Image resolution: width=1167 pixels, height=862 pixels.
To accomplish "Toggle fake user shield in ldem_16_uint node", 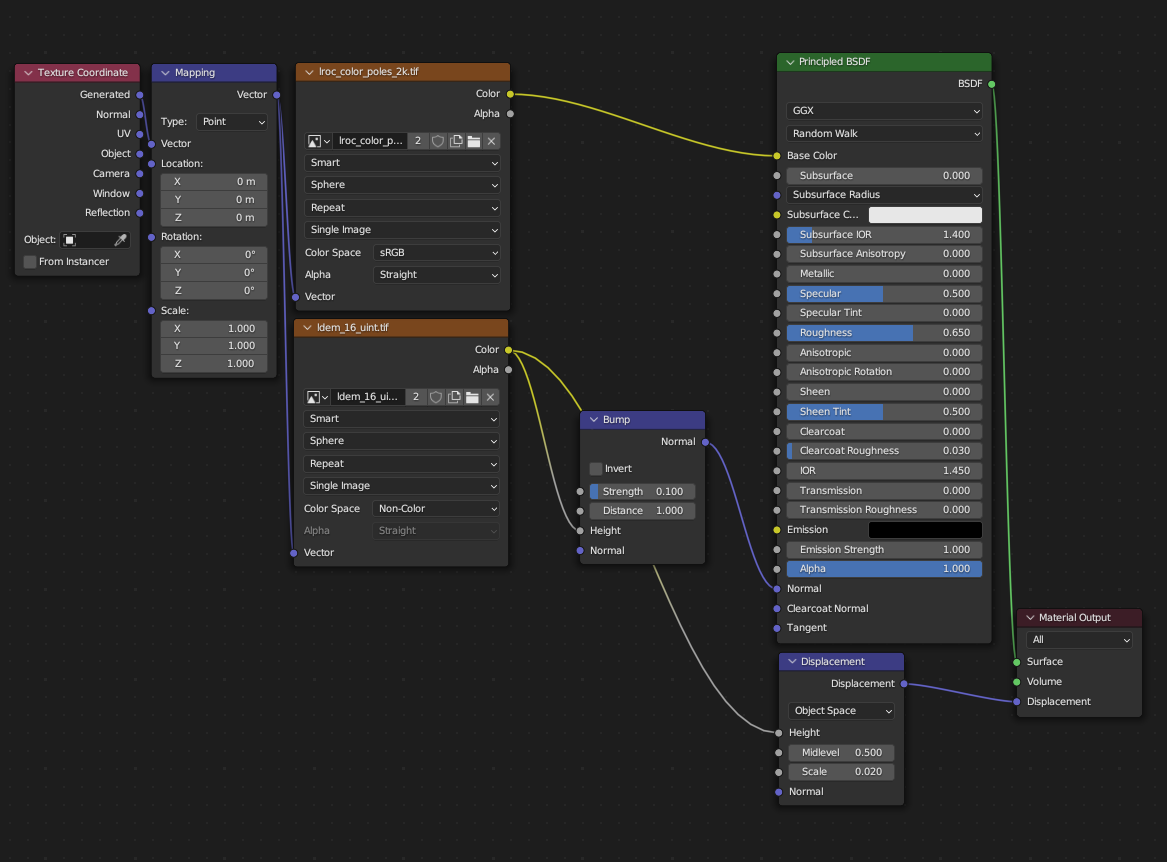I will coord(436,397).
